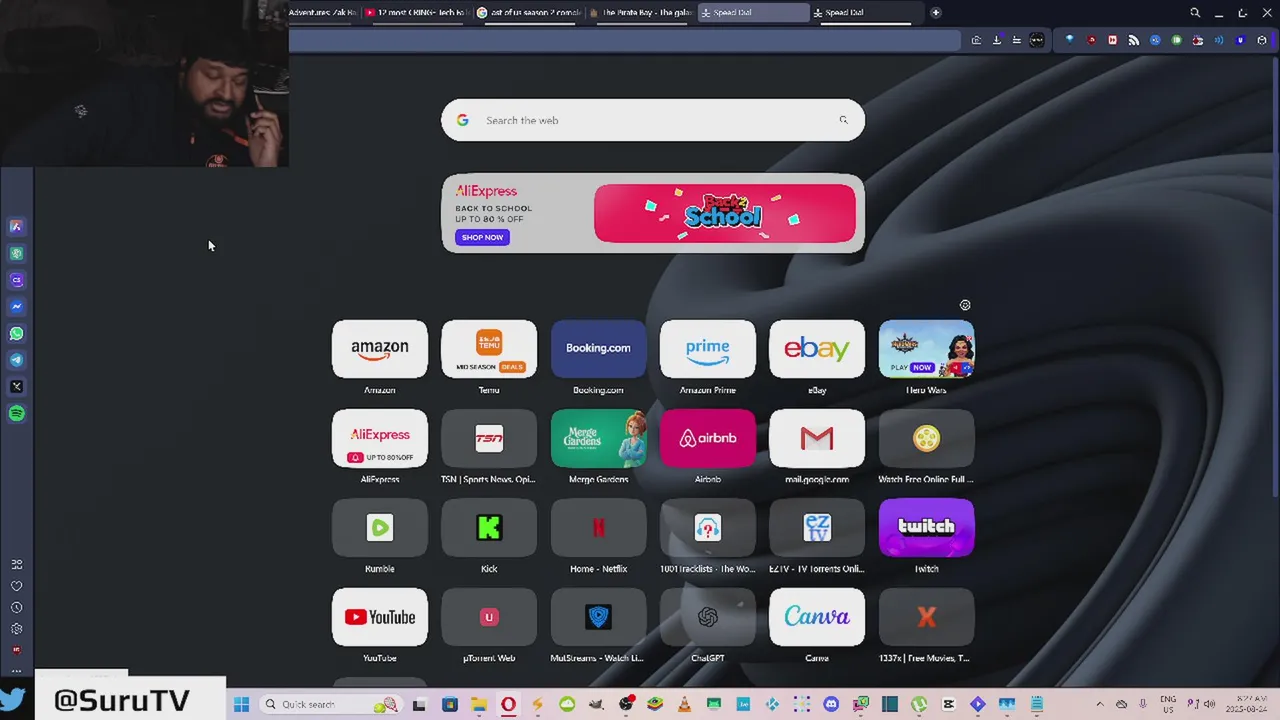The image size is (1280, 720).
Task: Click the taskbar ENG US language indicator
Action: click(x=1168, y=704)
